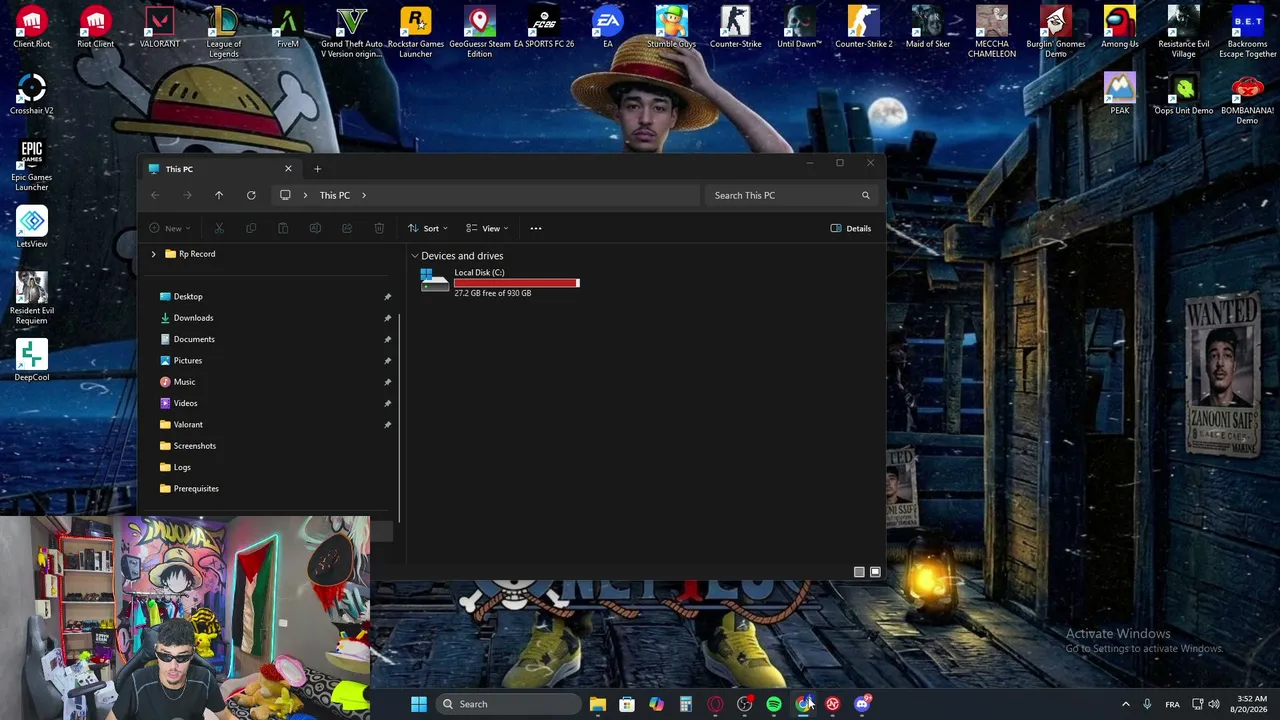
Task: Click the taskbar Search box
Action: click(x=510, y=704)
